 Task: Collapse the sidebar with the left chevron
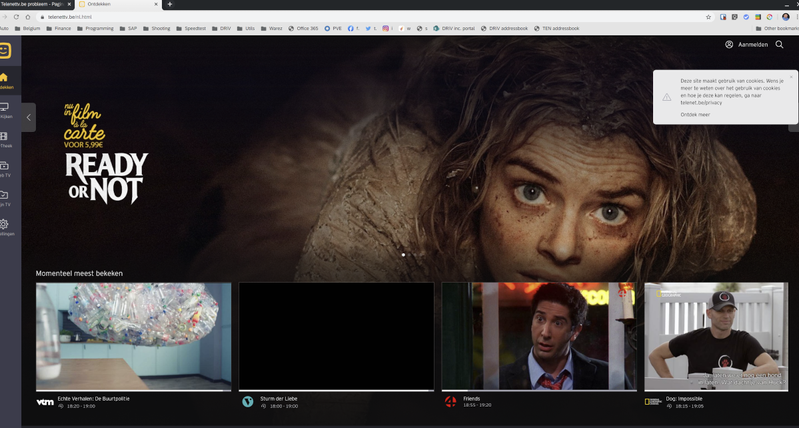pos(28,117)
